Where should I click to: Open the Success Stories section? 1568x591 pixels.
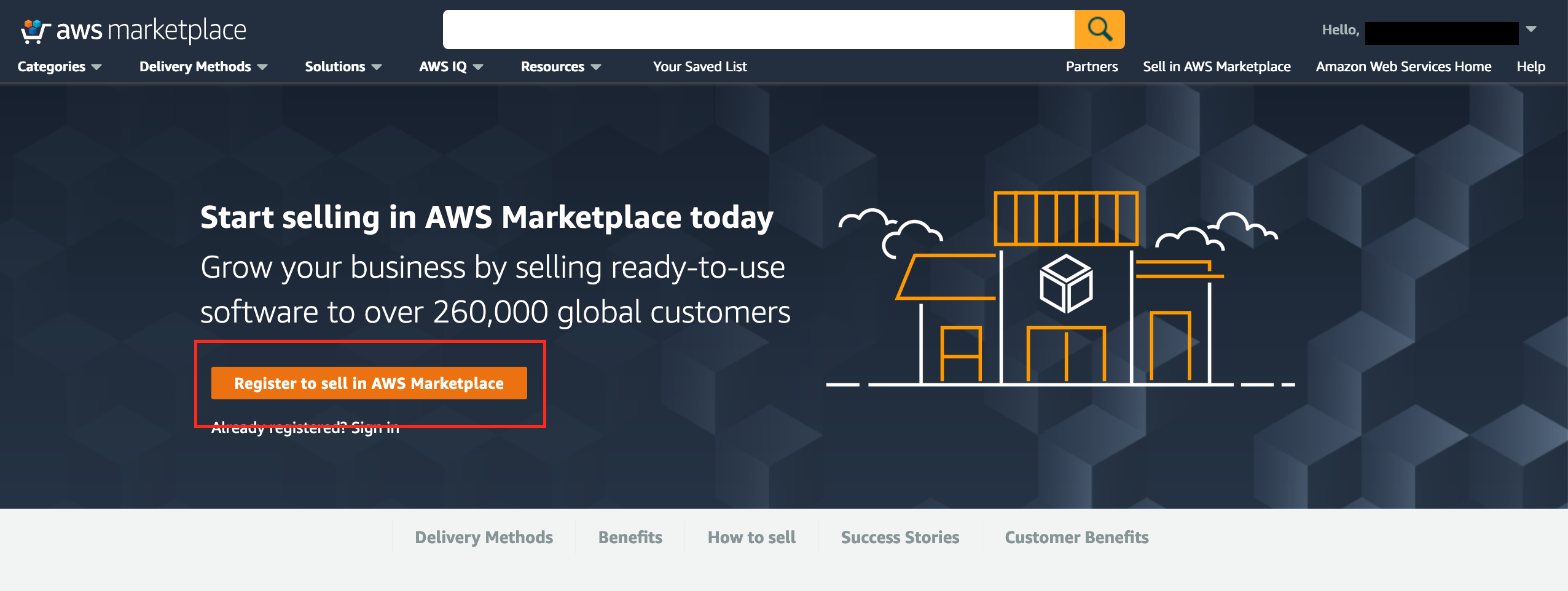[900, 537]
